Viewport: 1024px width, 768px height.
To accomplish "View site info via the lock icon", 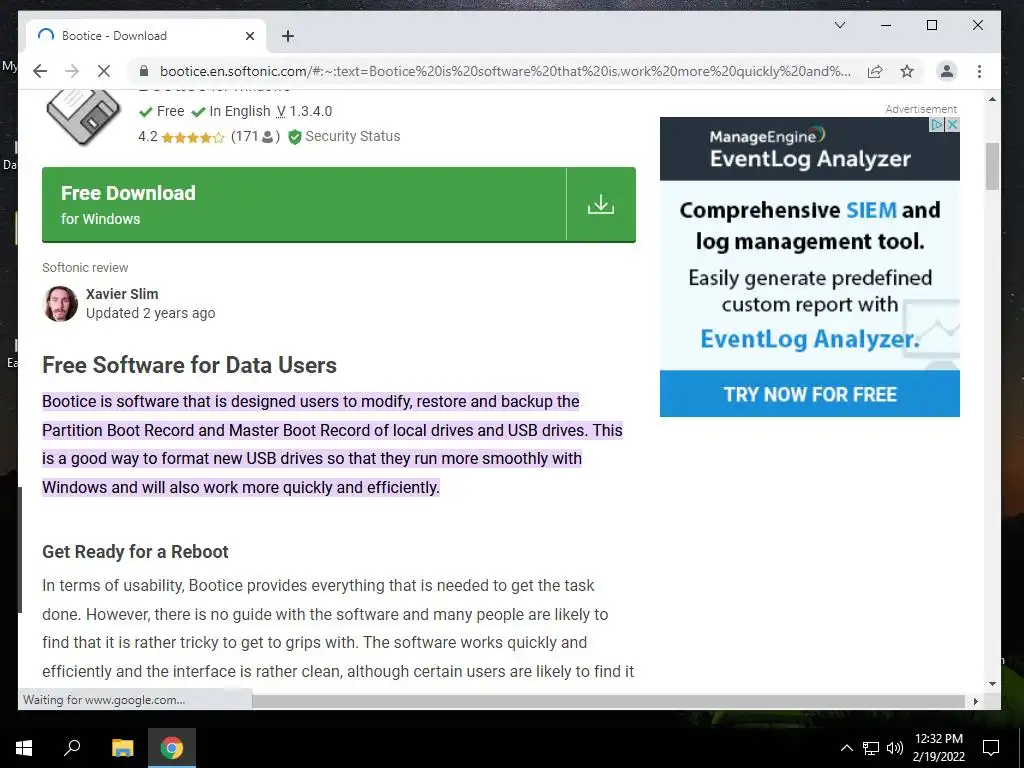I will (144, 71).
